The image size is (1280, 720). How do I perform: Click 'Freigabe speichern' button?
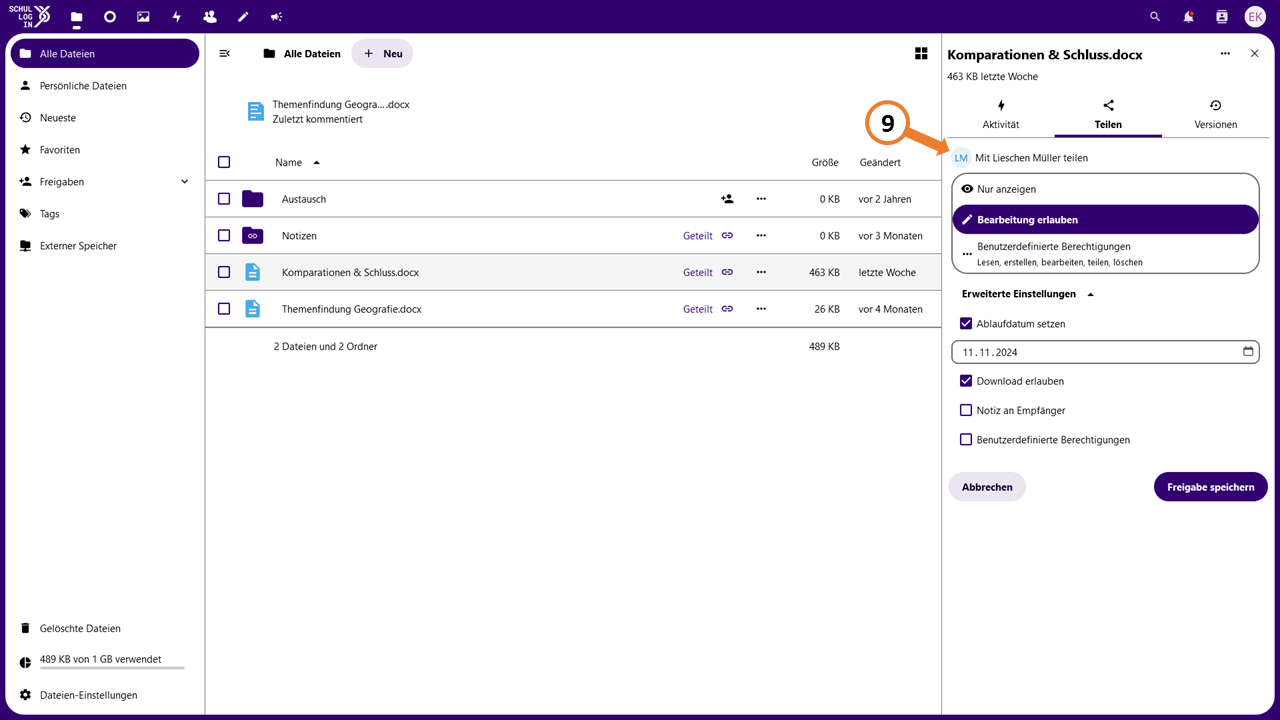1210,487
